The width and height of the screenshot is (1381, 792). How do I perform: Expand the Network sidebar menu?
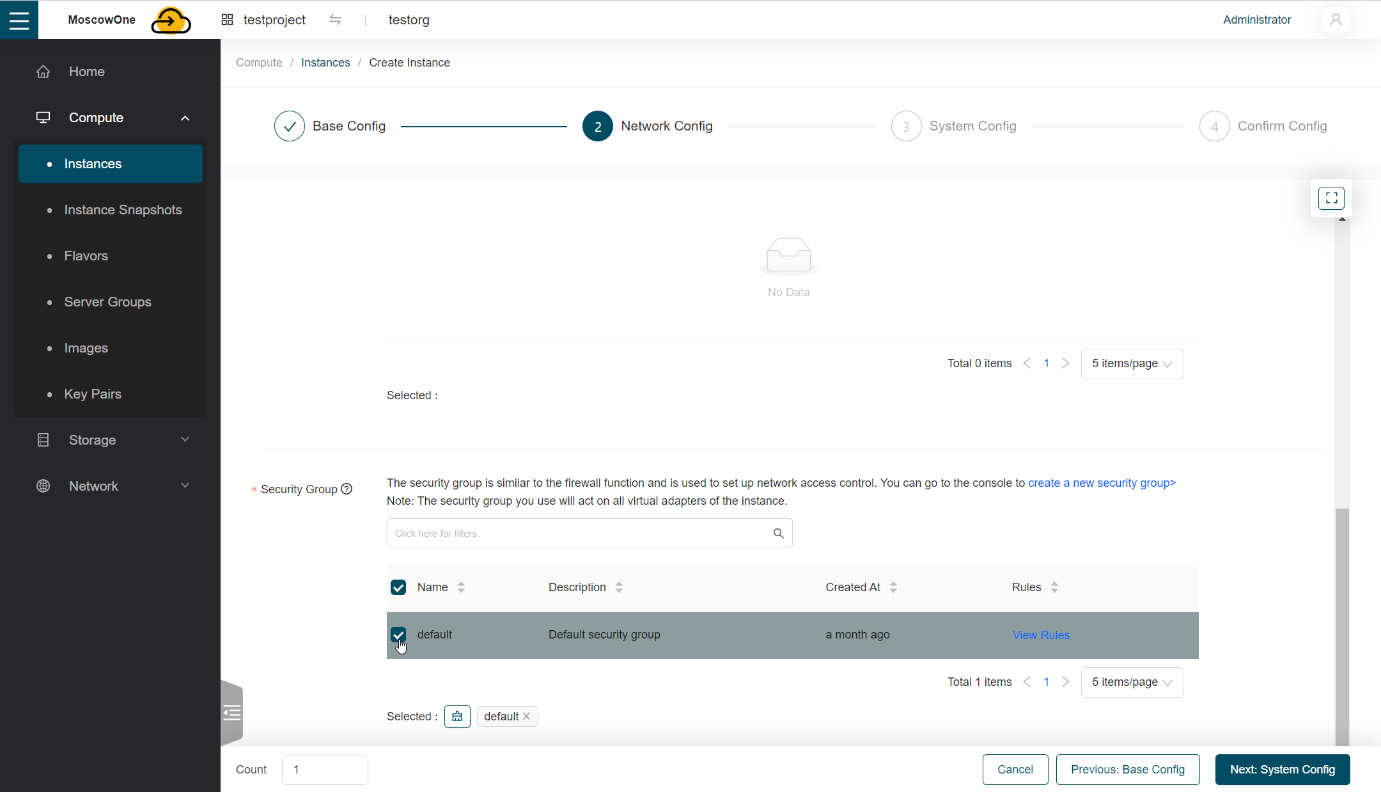pyautogui.click(x=110, y=486)
